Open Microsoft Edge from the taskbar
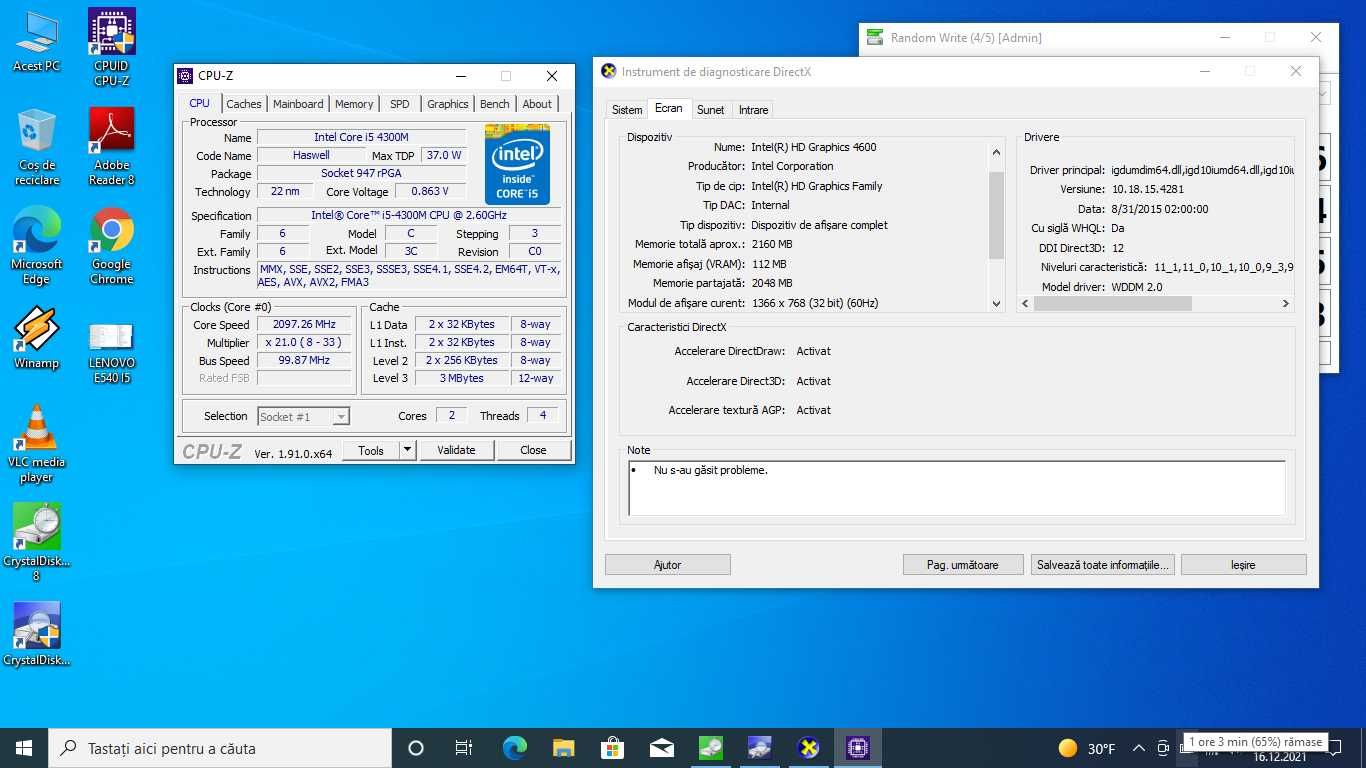The height and width of the screenshot is (768, 1366). click(x=514, y=748)
